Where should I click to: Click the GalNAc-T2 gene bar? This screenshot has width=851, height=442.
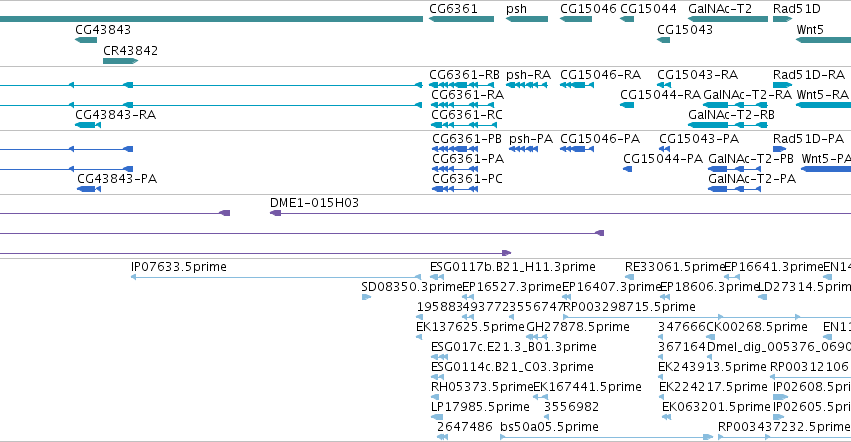tap(728, 19)
